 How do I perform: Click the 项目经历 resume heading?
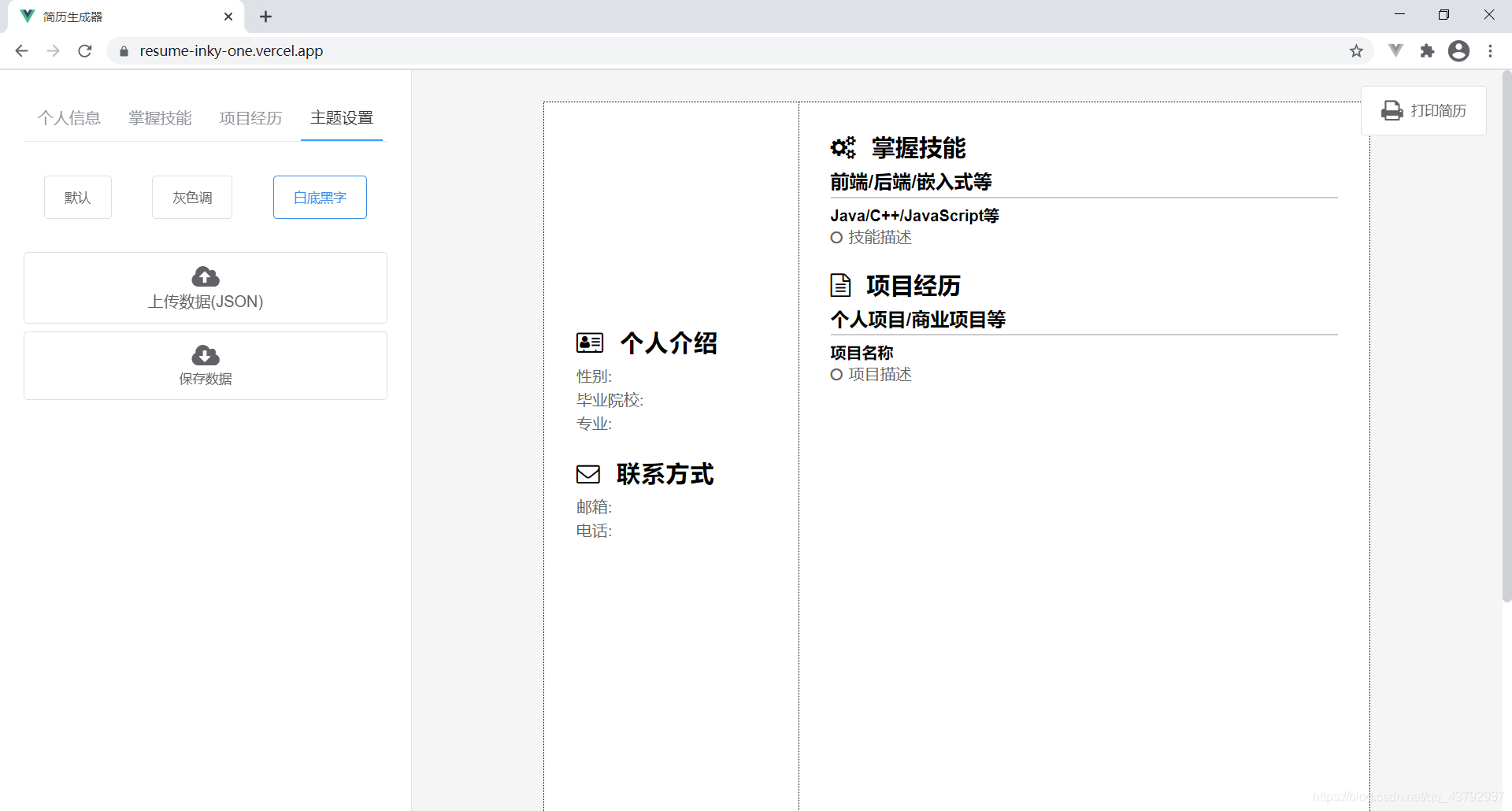point(913,285)
